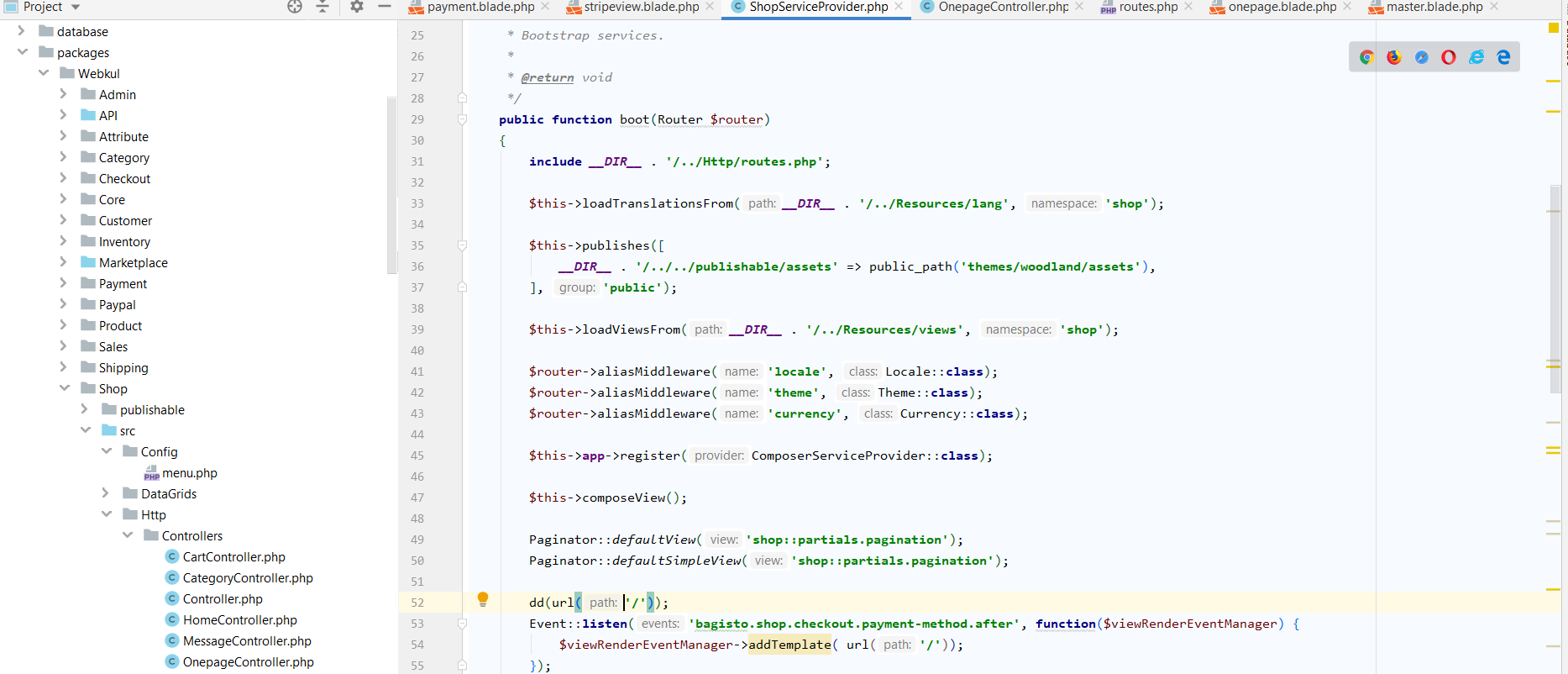Click 'composeView' call on line 47
The image size is (1568, 674).
(x=624, y=498)
